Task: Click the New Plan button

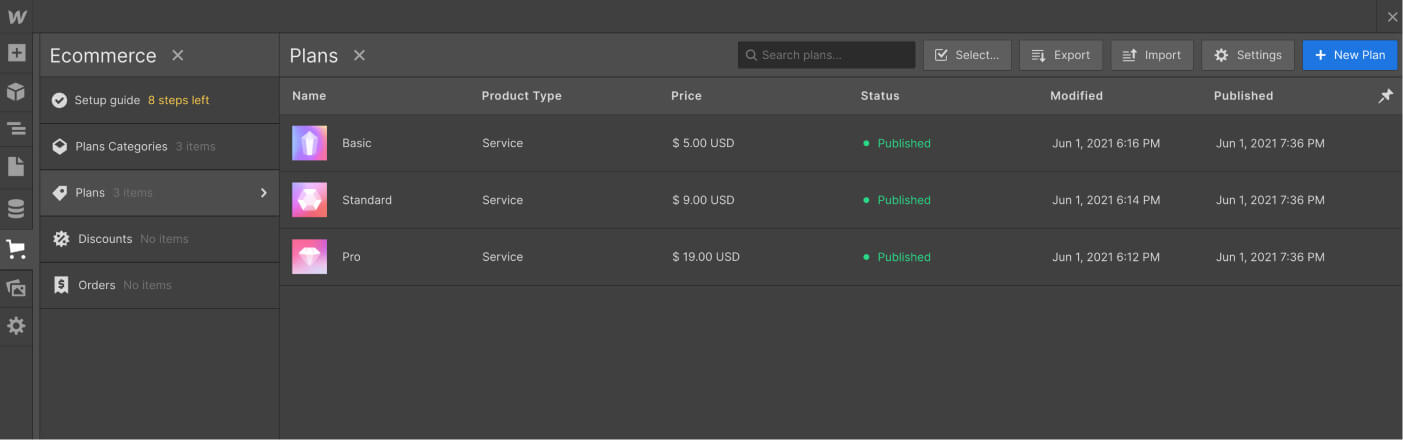Action: click(1349, 55)
